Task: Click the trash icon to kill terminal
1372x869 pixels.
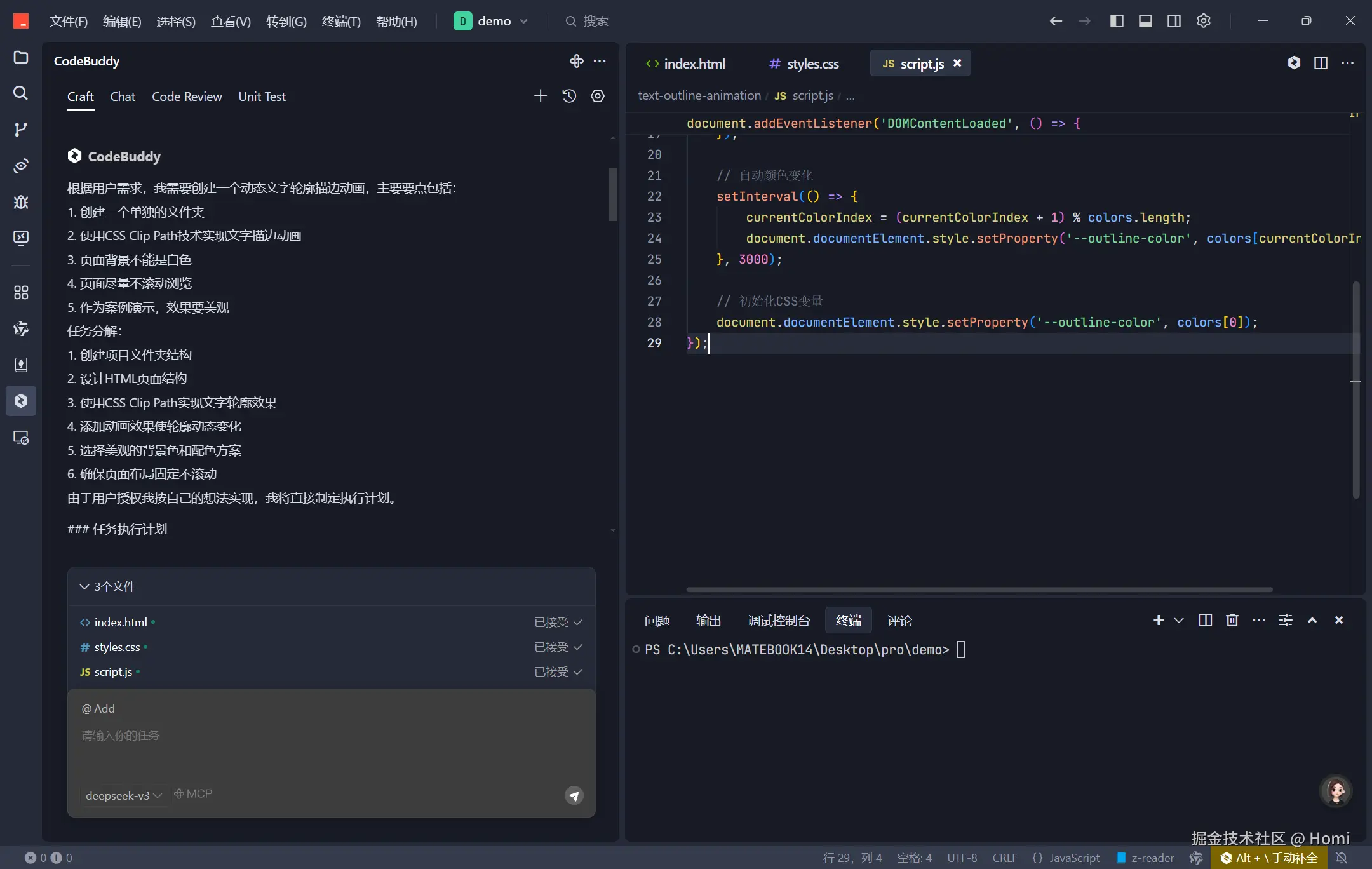Action: coord(1232,620)
